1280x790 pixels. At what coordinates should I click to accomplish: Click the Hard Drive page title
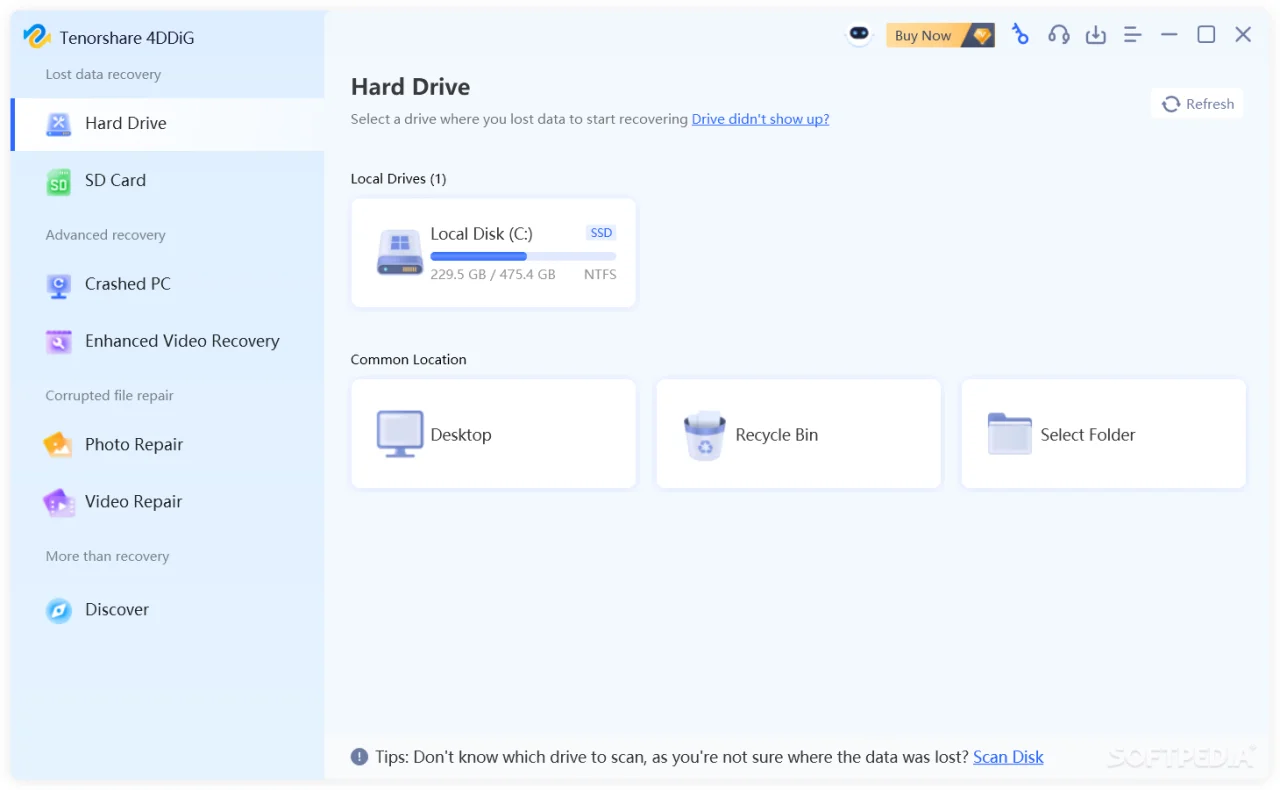(x=410, y=87)
